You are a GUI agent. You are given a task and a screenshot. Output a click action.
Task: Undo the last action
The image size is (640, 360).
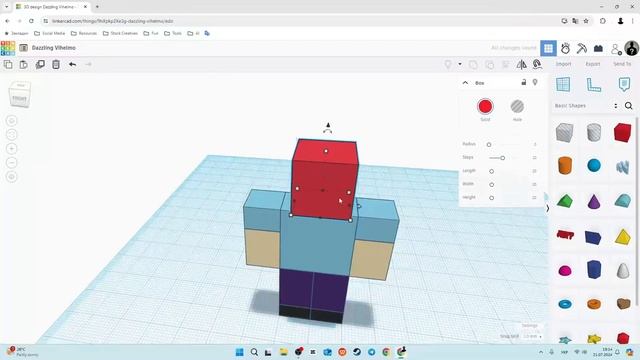pos(72,64)
